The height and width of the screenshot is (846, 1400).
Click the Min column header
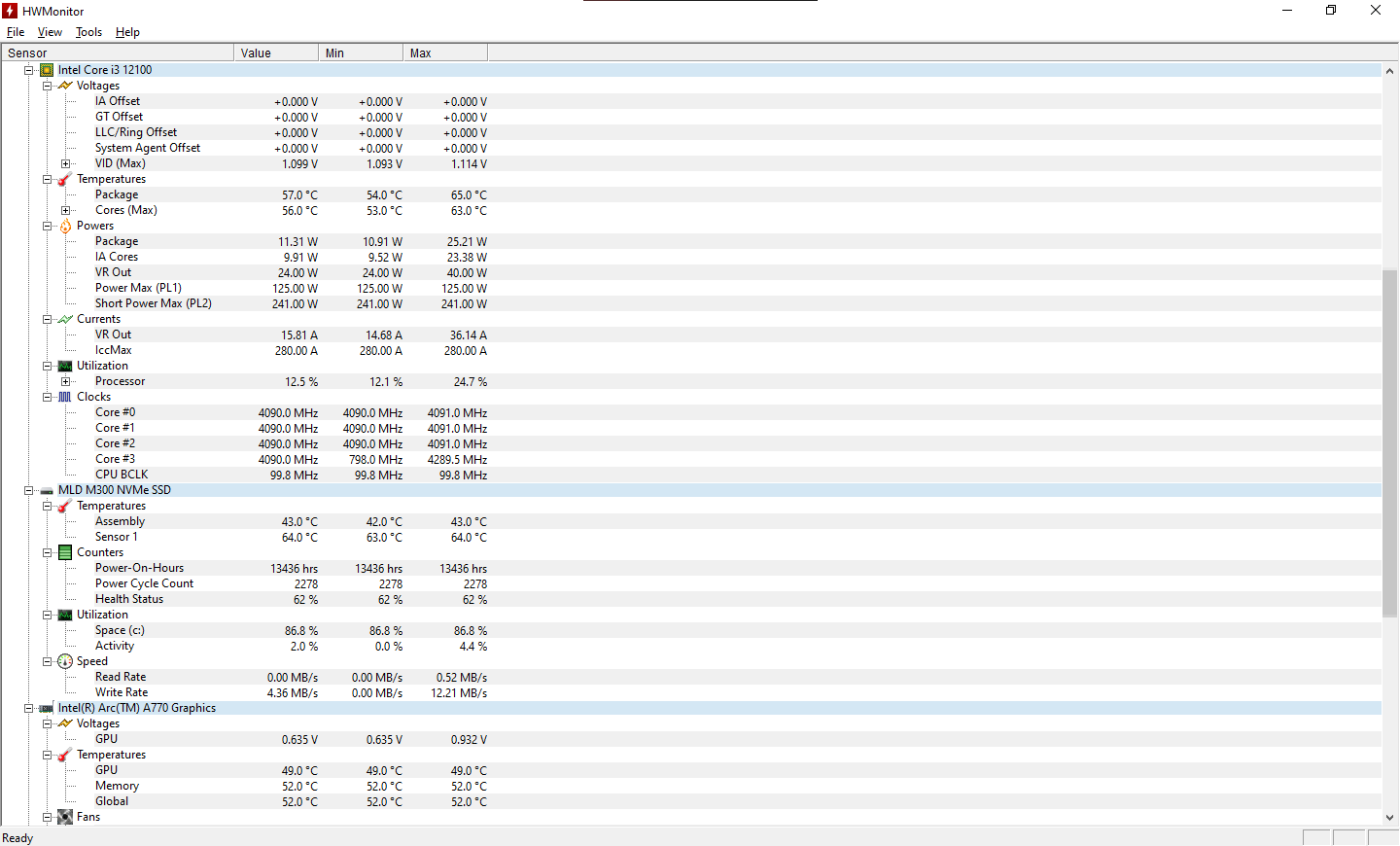(361, 53)
